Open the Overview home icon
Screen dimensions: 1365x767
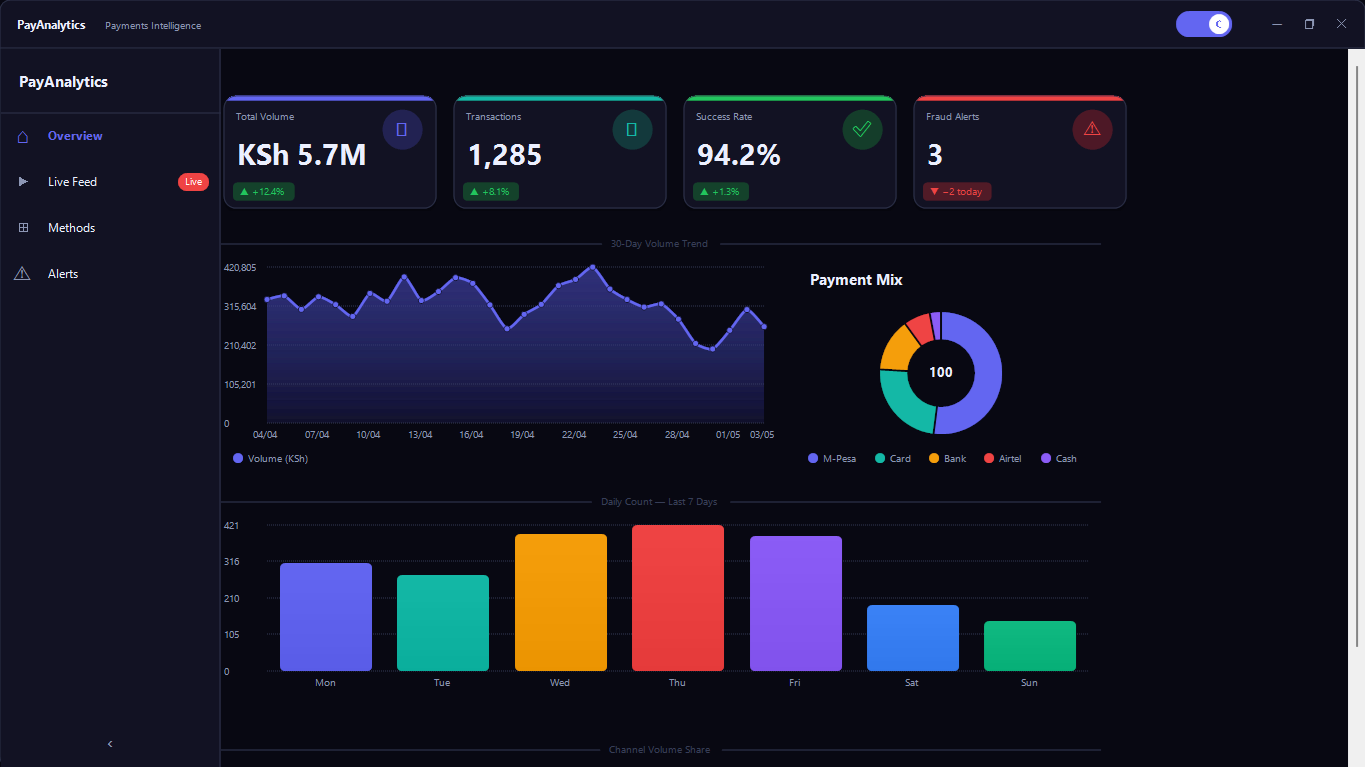coord(23,136)
